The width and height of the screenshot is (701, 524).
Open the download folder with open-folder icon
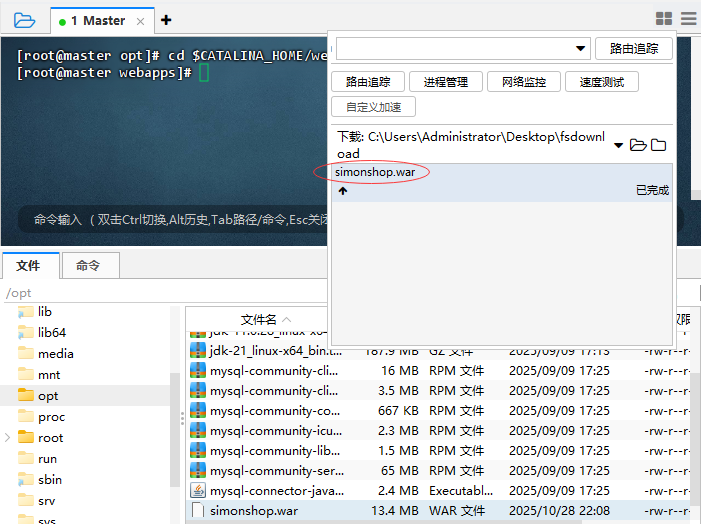(x=638, y=145)
